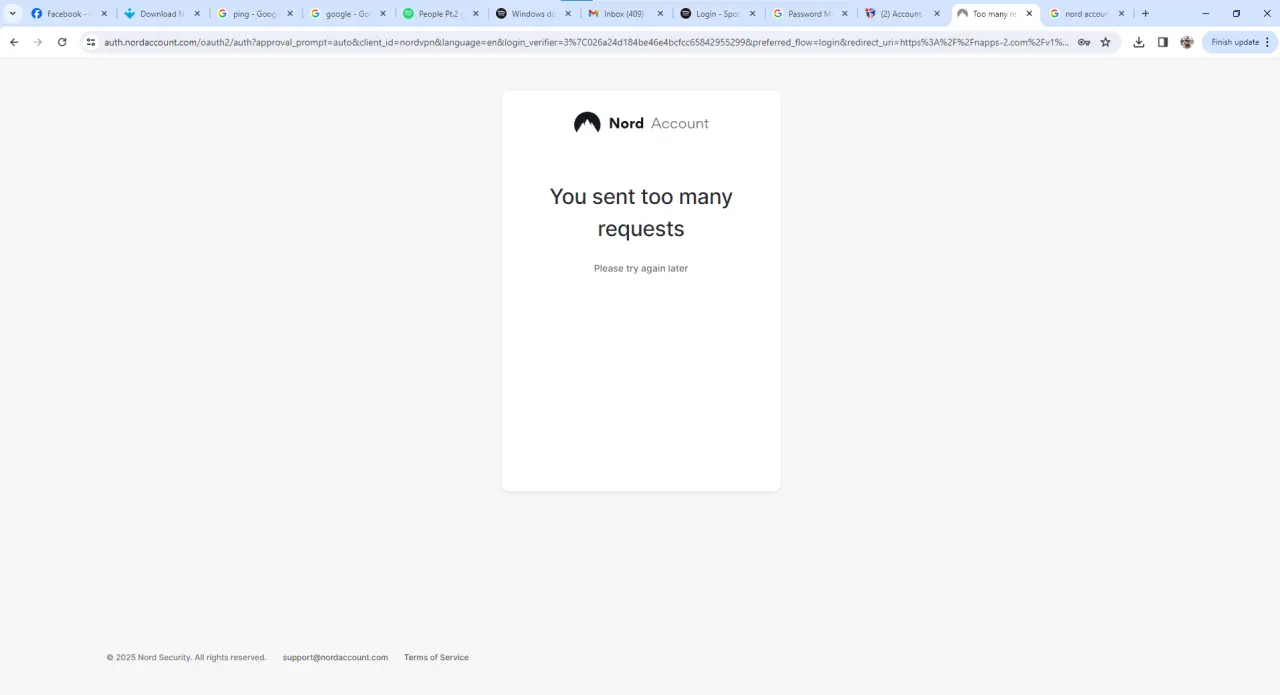The image size is (1280, 695).
Task: Close the nord account search tab
Action: tap(1121, 14)
